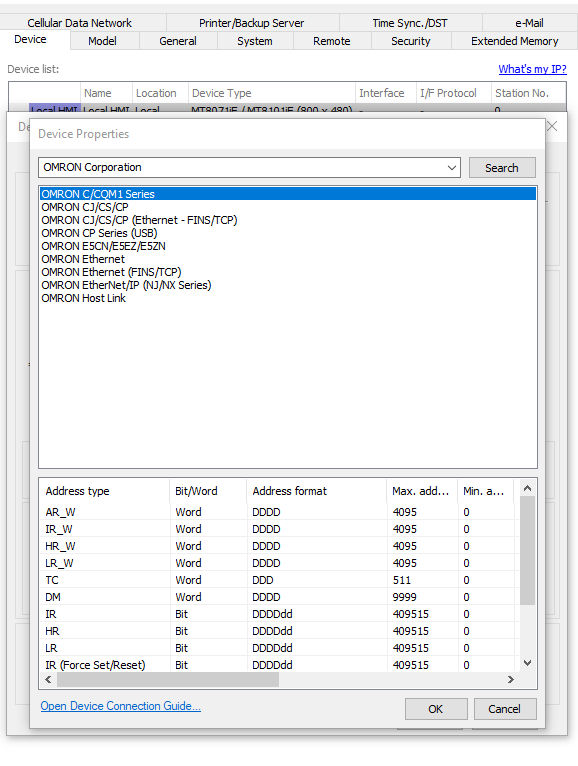Select the IR Bit address row

[x=278, y=614]
